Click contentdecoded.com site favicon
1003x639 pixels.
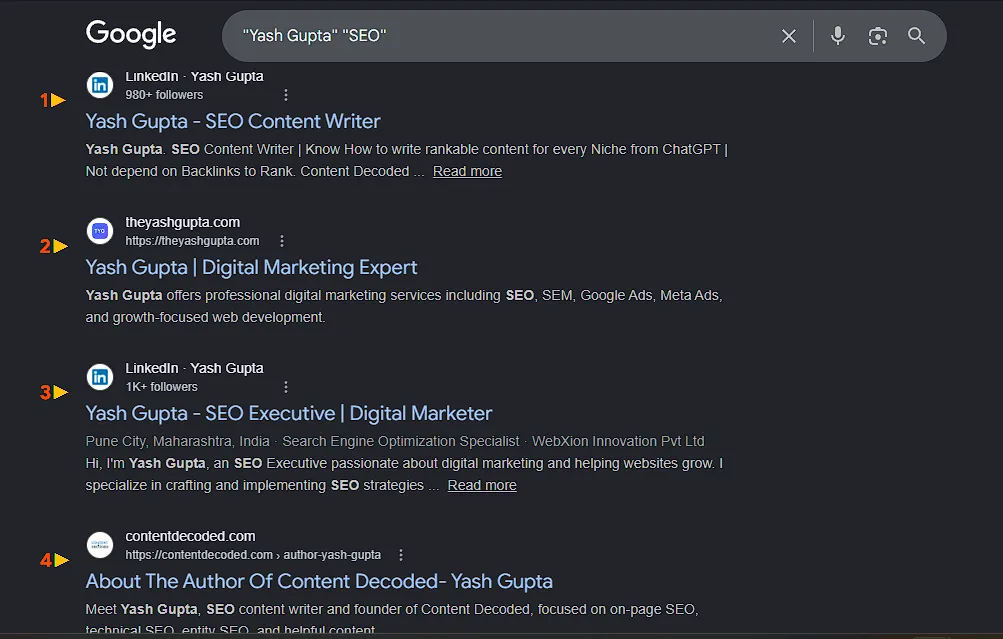(x=100, y=545)
